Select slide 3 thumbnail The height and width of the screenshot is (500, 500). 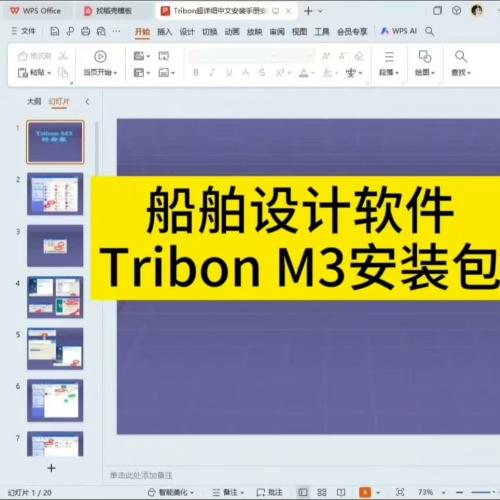(55, 246)
